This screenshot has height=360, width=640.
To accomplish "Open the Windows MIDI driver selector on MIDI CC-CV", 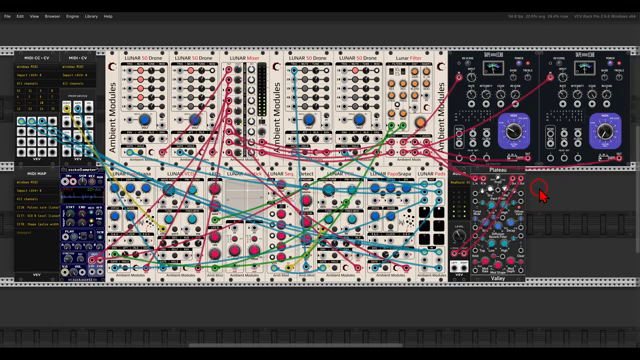I will tap(36, 67).
